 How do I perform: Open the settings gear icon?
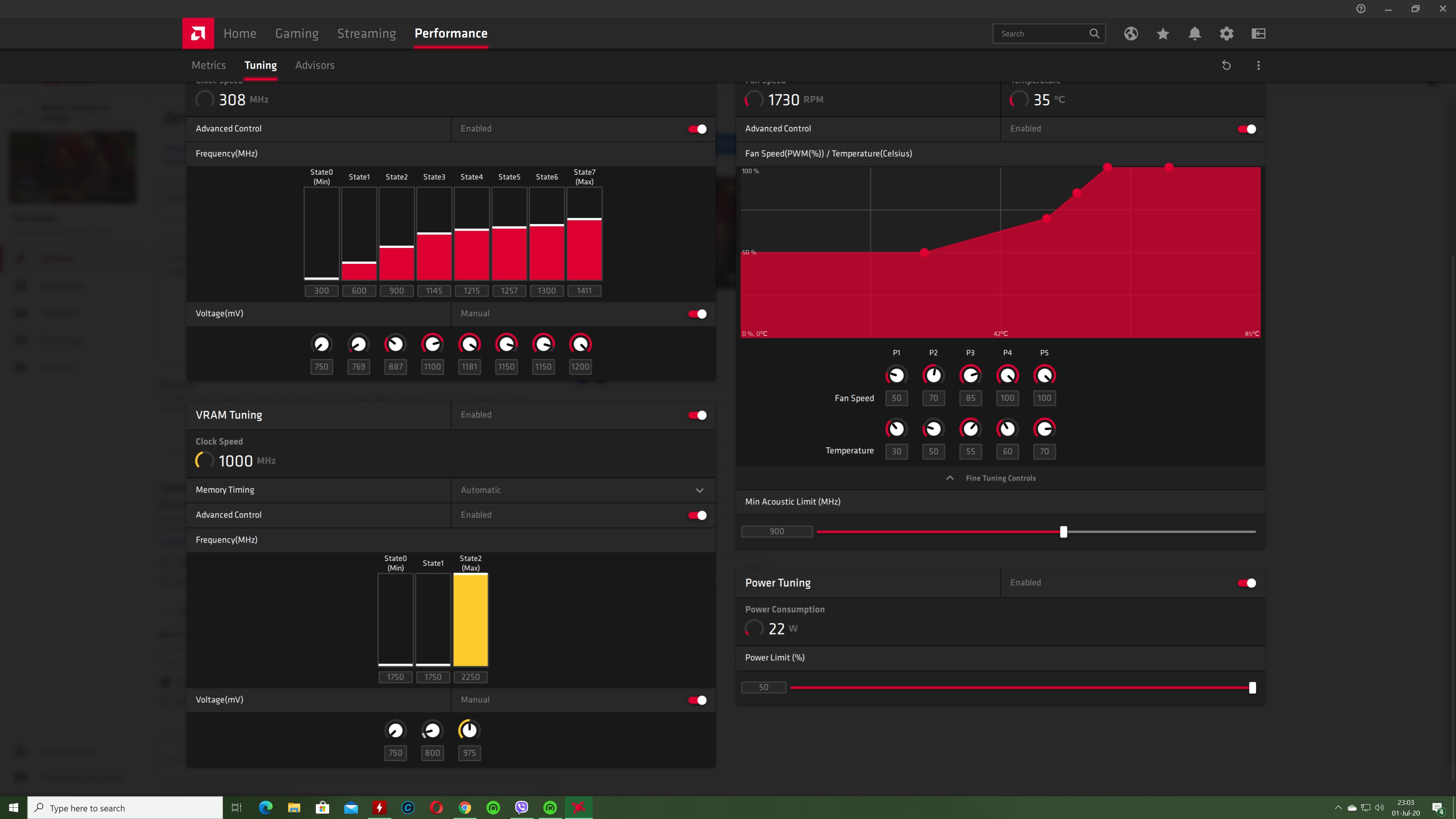pyautogui.click(x=1227, y=33)
